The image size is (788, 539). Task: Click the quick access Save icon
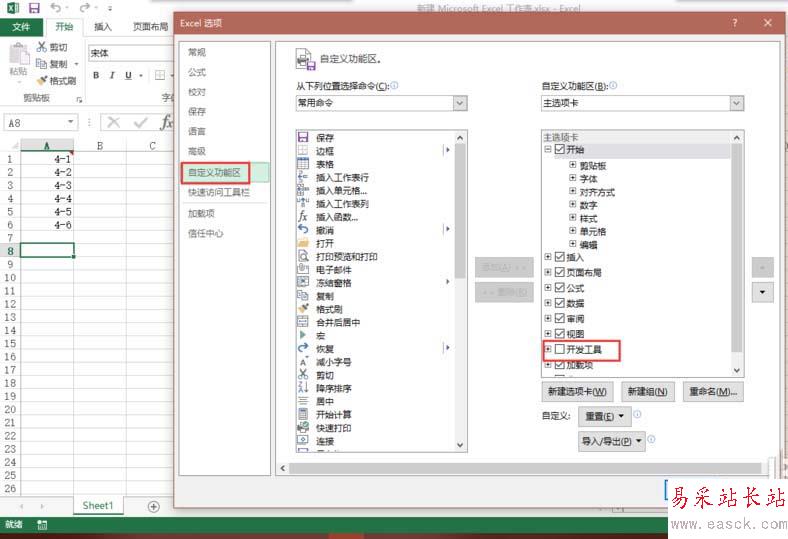(x=34, y=8)
